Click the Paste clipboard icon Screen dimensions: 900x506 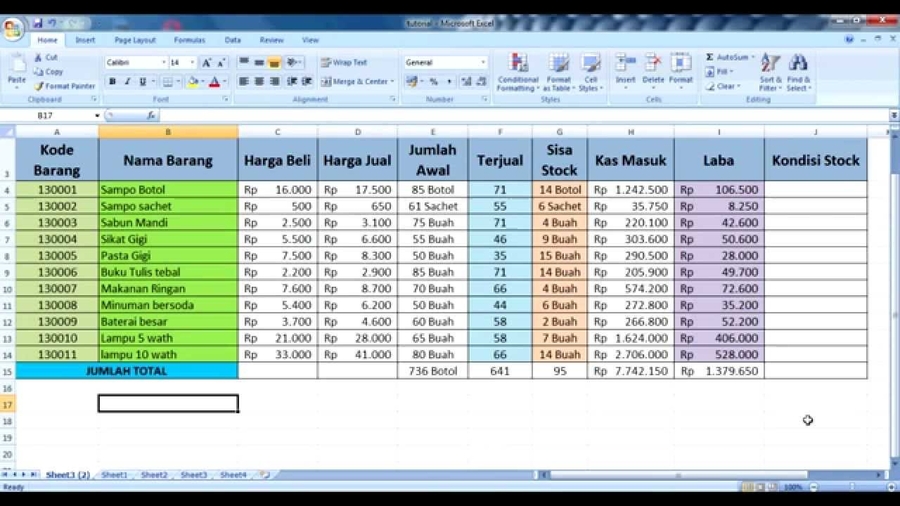coord(16,68)
